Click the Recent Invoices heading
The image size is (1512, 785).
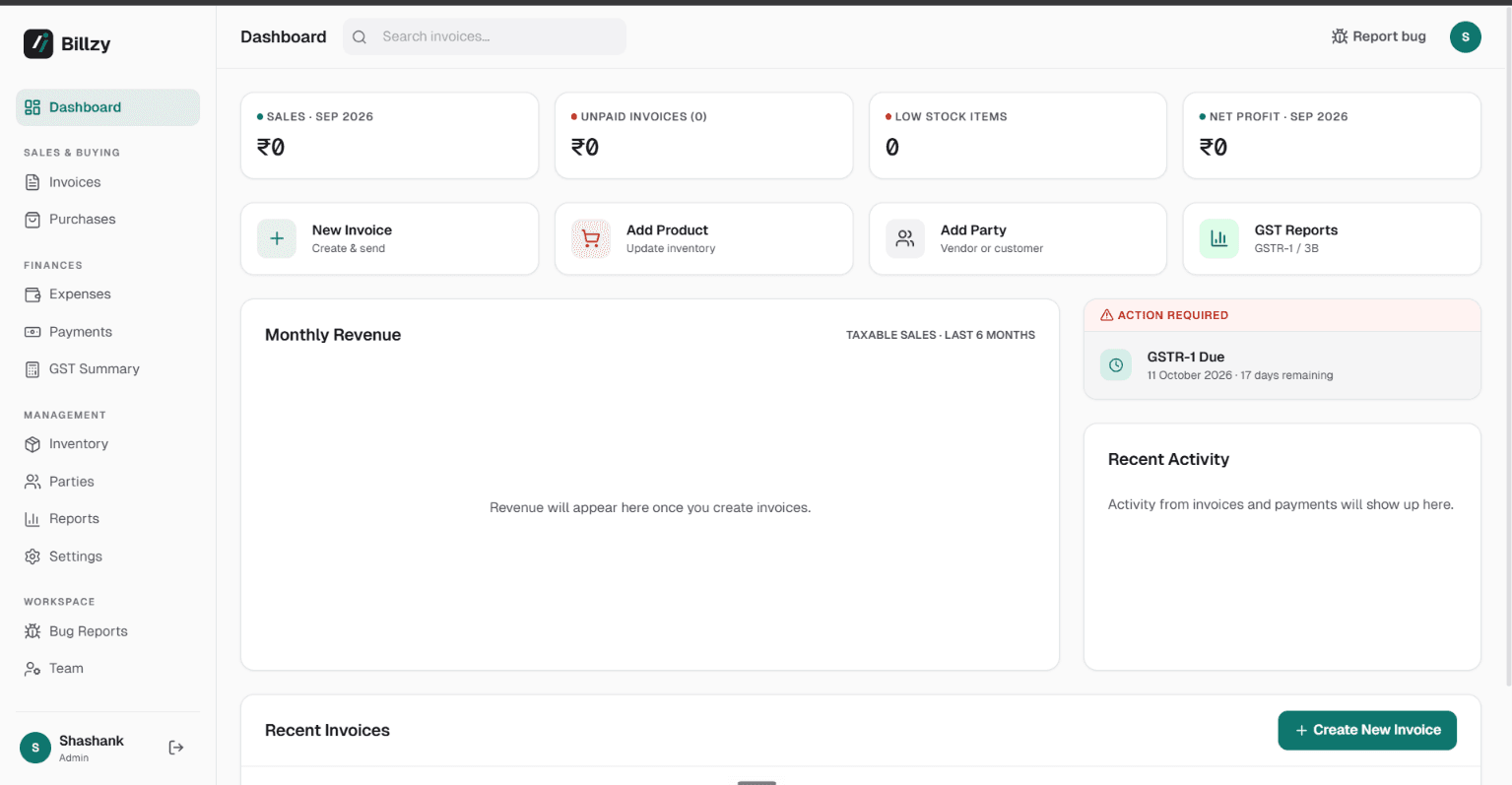tap(327, 730)
